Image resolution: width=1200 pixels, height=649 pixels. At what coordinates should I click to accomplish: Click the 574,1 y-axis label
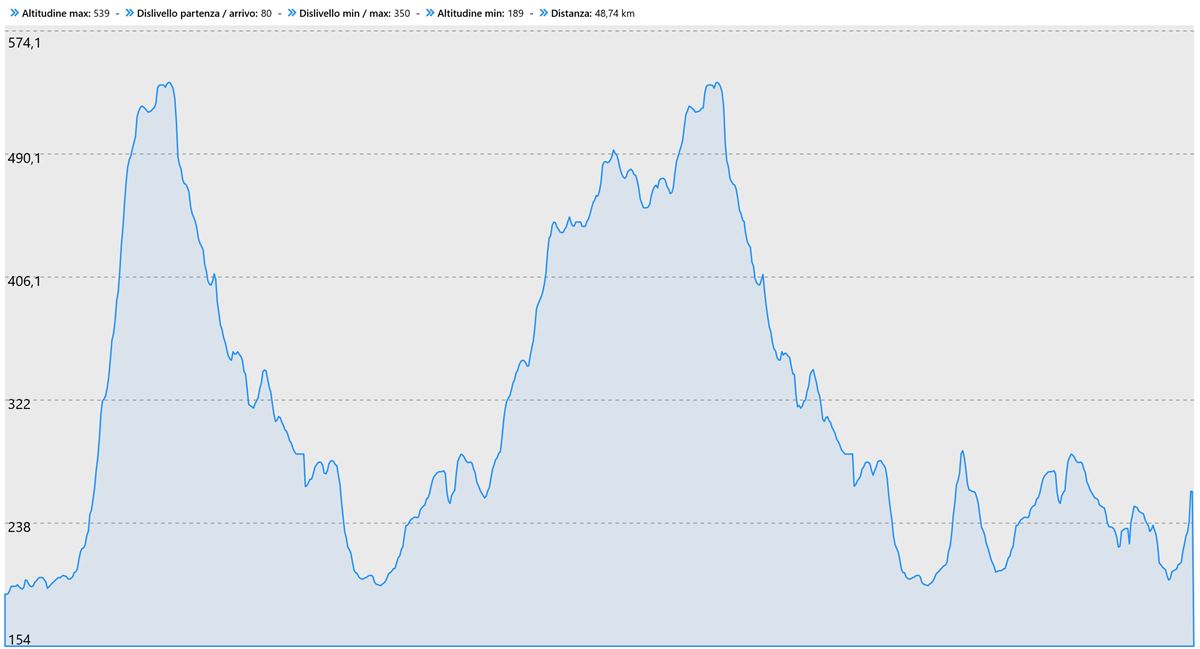[x=25, y=43]
